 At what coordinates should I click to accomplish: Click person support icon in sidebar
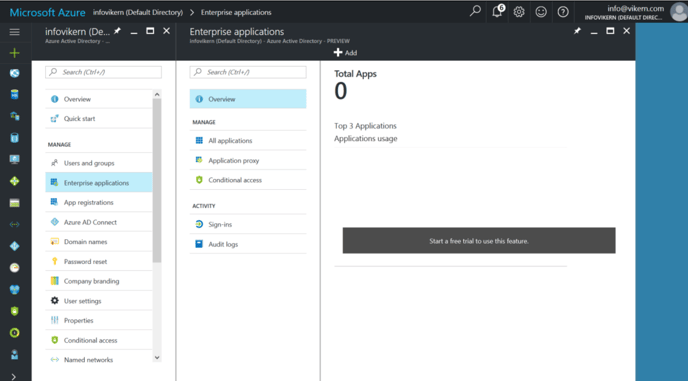14,354
